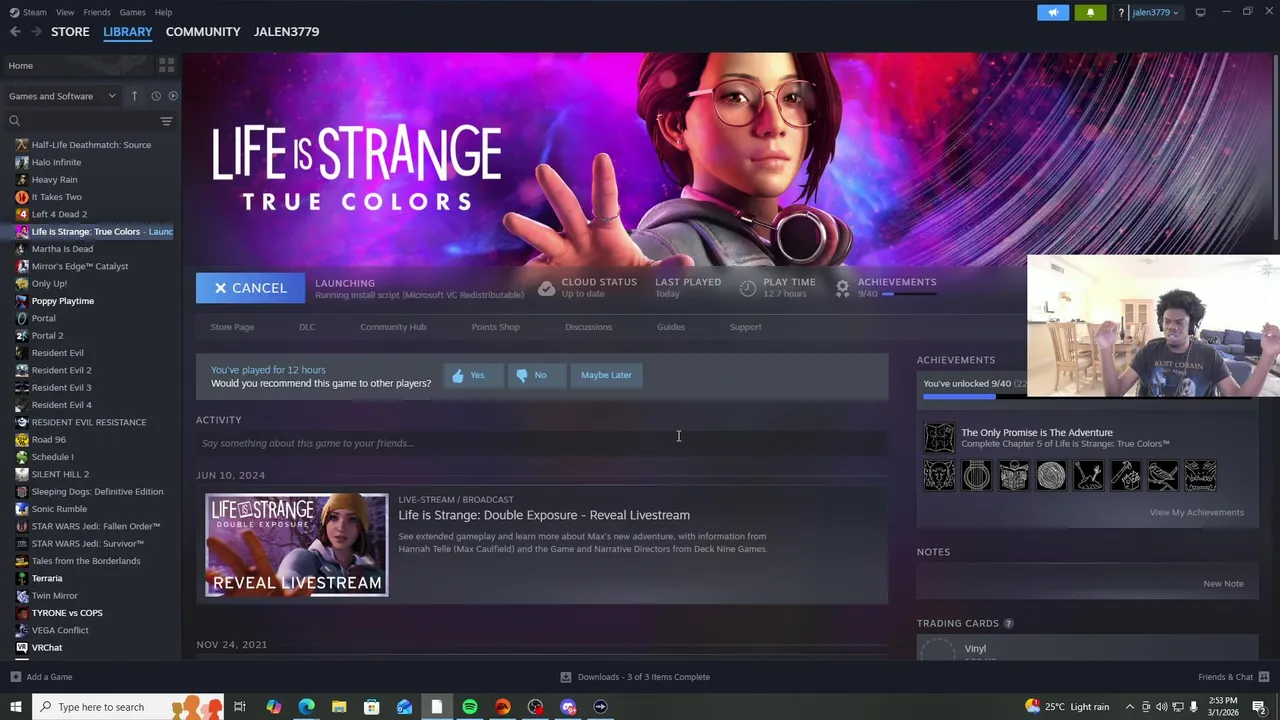Open the Store Page link

tap(232, 327)
